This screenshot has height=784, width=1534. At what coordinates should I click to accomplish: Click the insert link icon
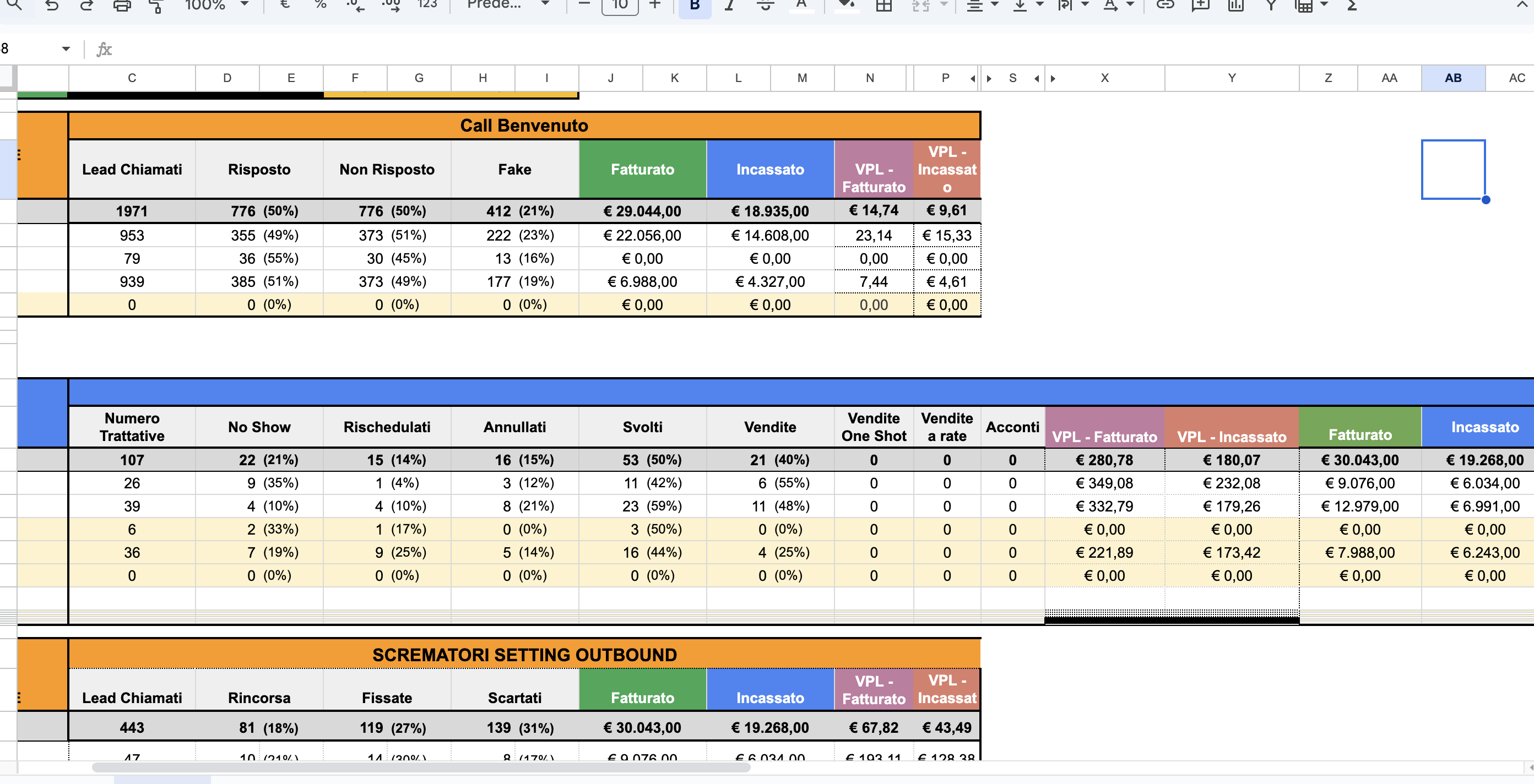pos(1165,5)
